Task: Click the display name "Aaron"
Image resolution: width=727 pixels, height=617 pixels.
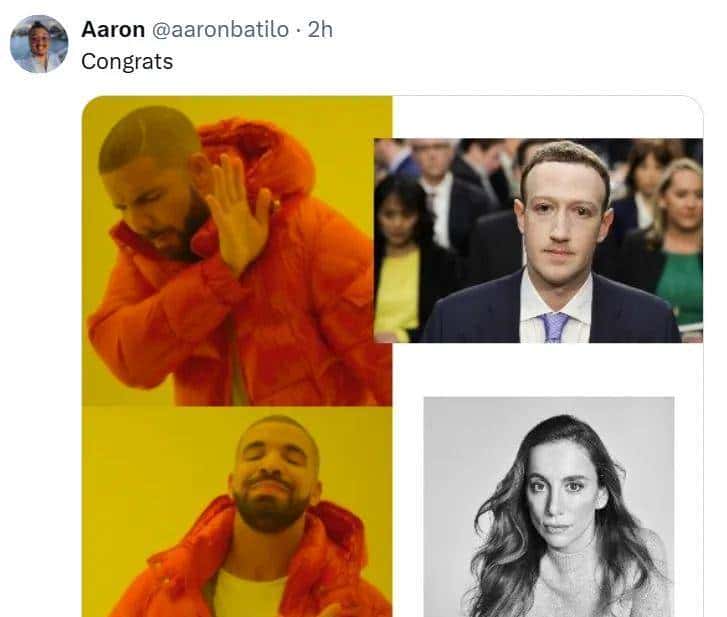Action: coord(112,30)
